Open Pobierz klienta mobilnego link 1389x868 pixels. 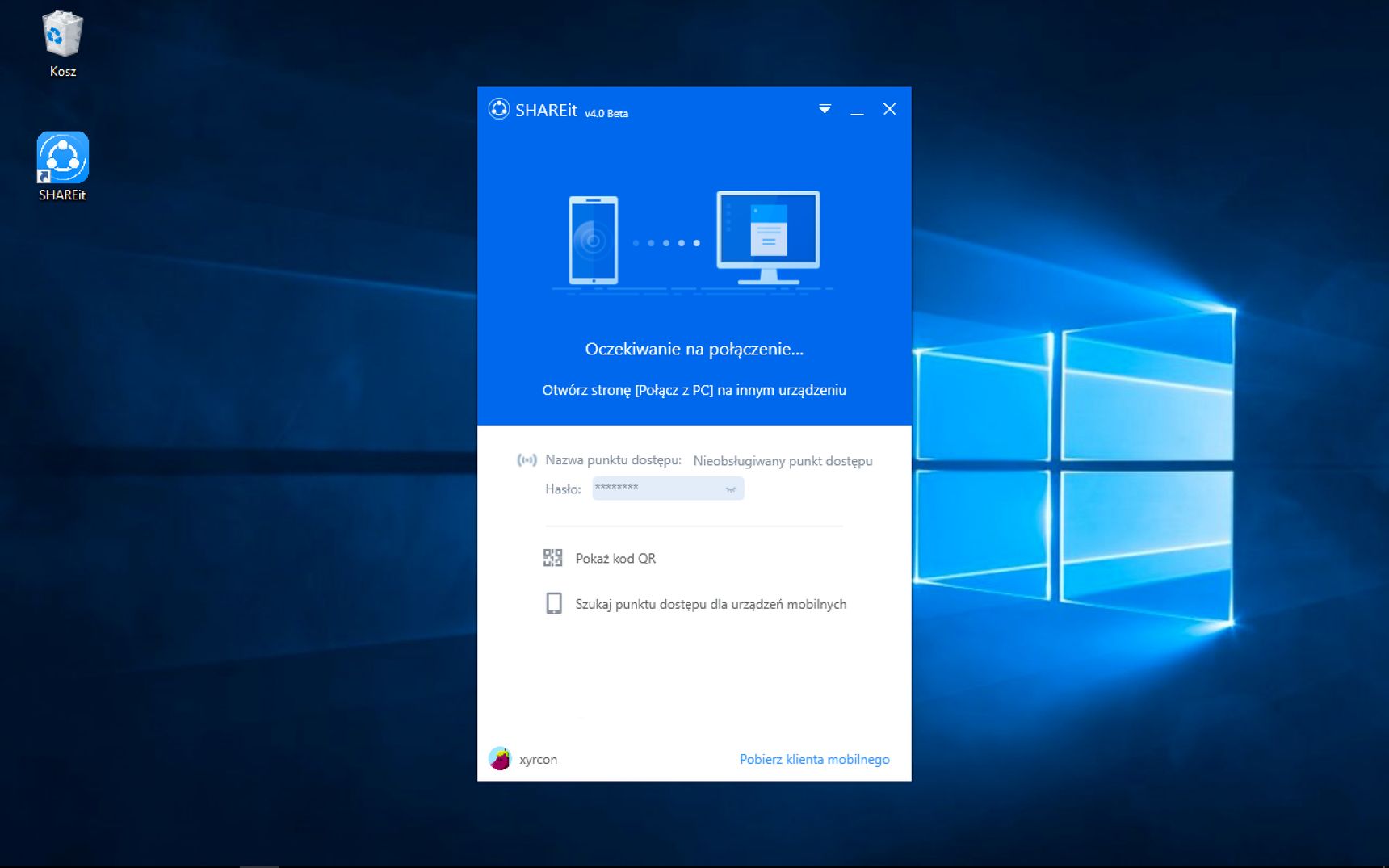(814, 759)
